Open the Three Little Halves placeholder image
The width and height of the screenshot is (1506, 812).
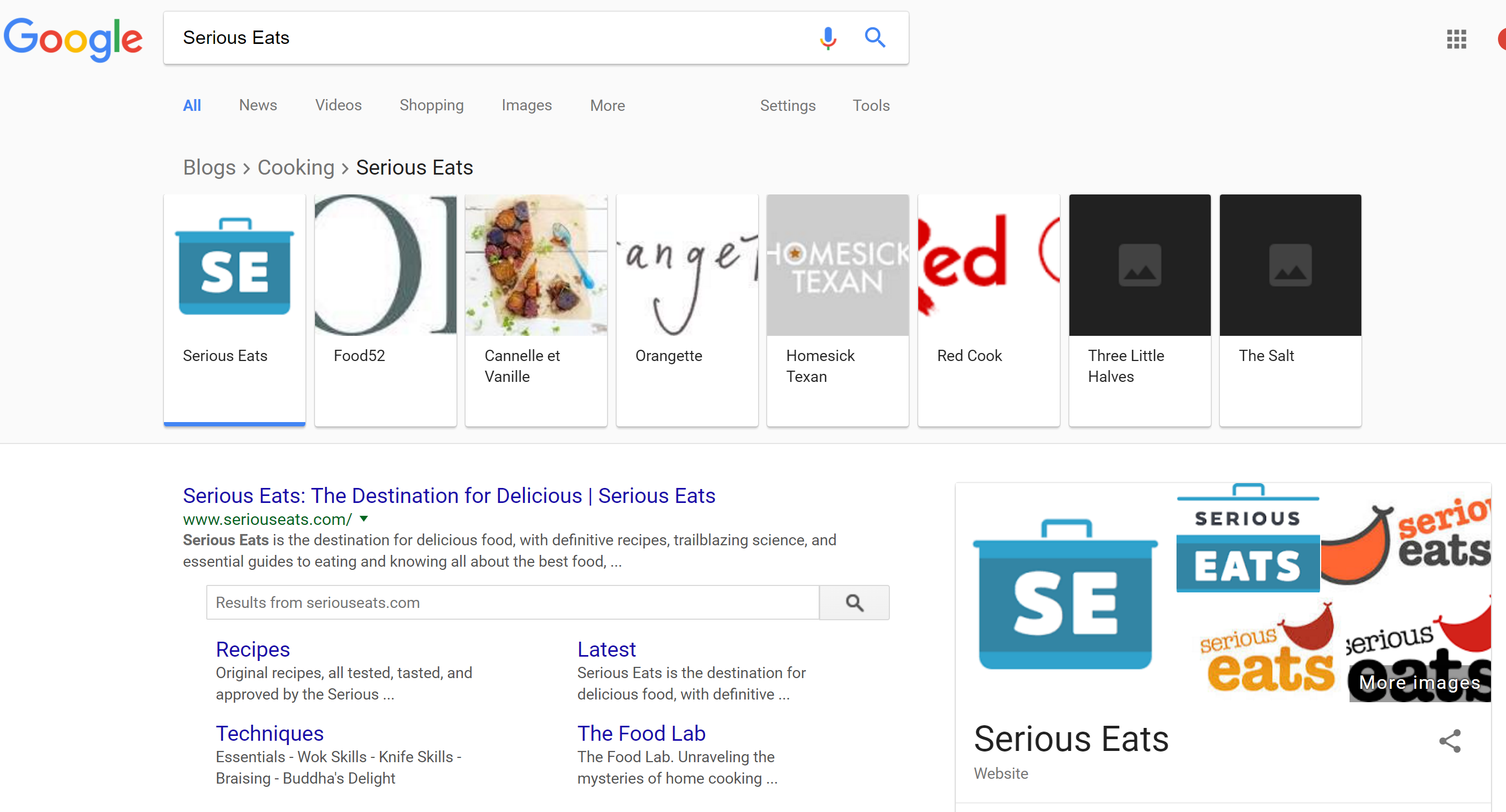[x=1139, y=266]
